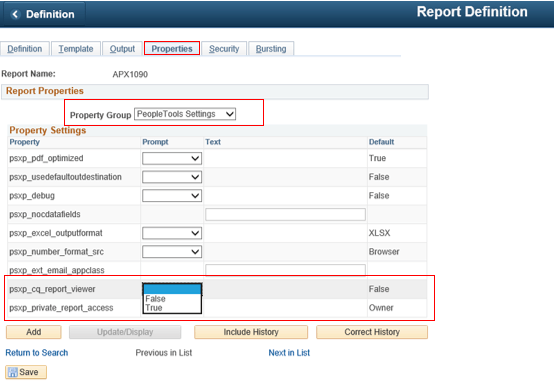Click the Report Properties section heading
554x385 pixels.
pos(45,91)
